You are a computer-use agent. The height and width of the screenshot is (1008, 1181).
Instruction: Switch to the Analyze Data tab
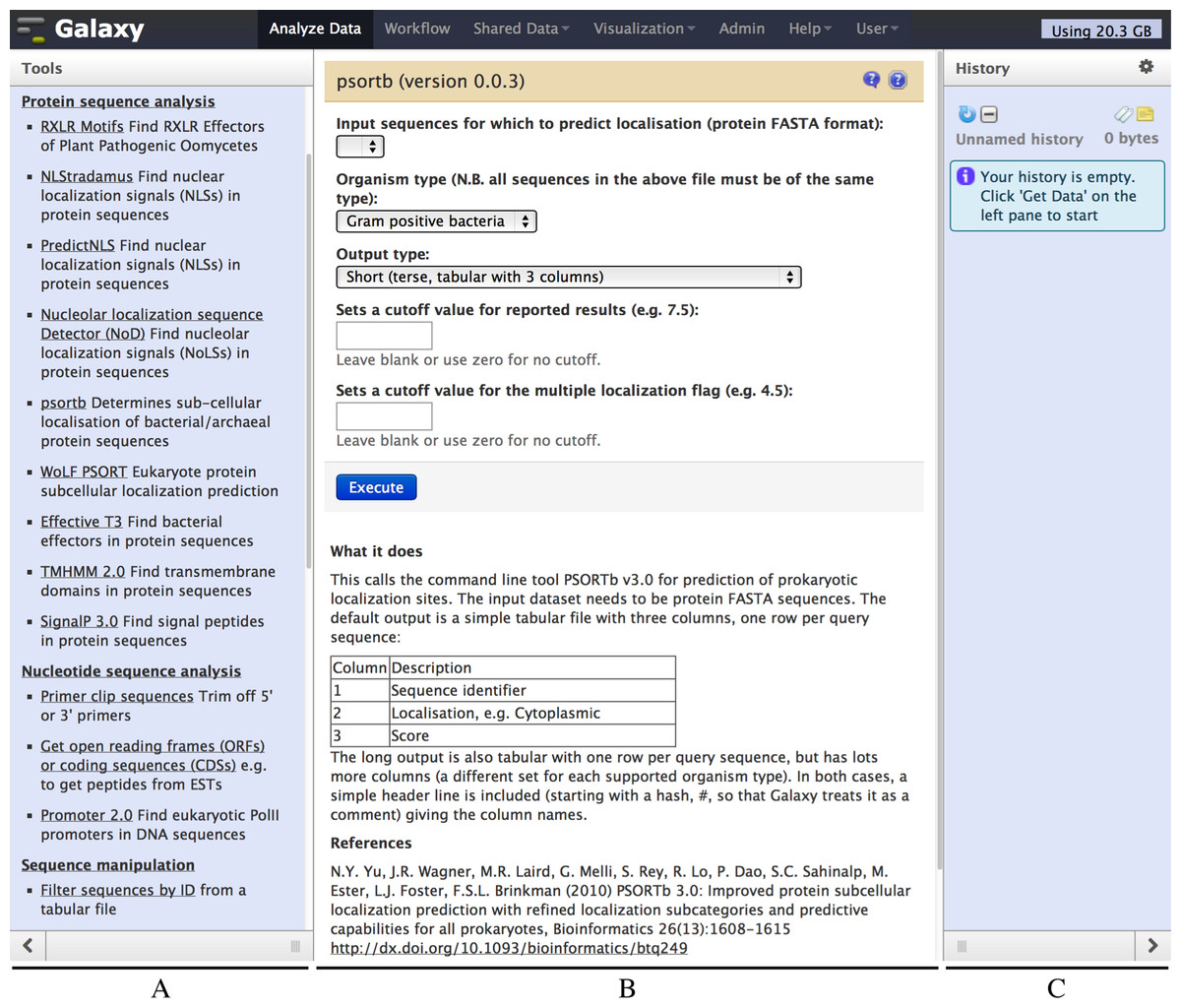click(x=315, y=29)
